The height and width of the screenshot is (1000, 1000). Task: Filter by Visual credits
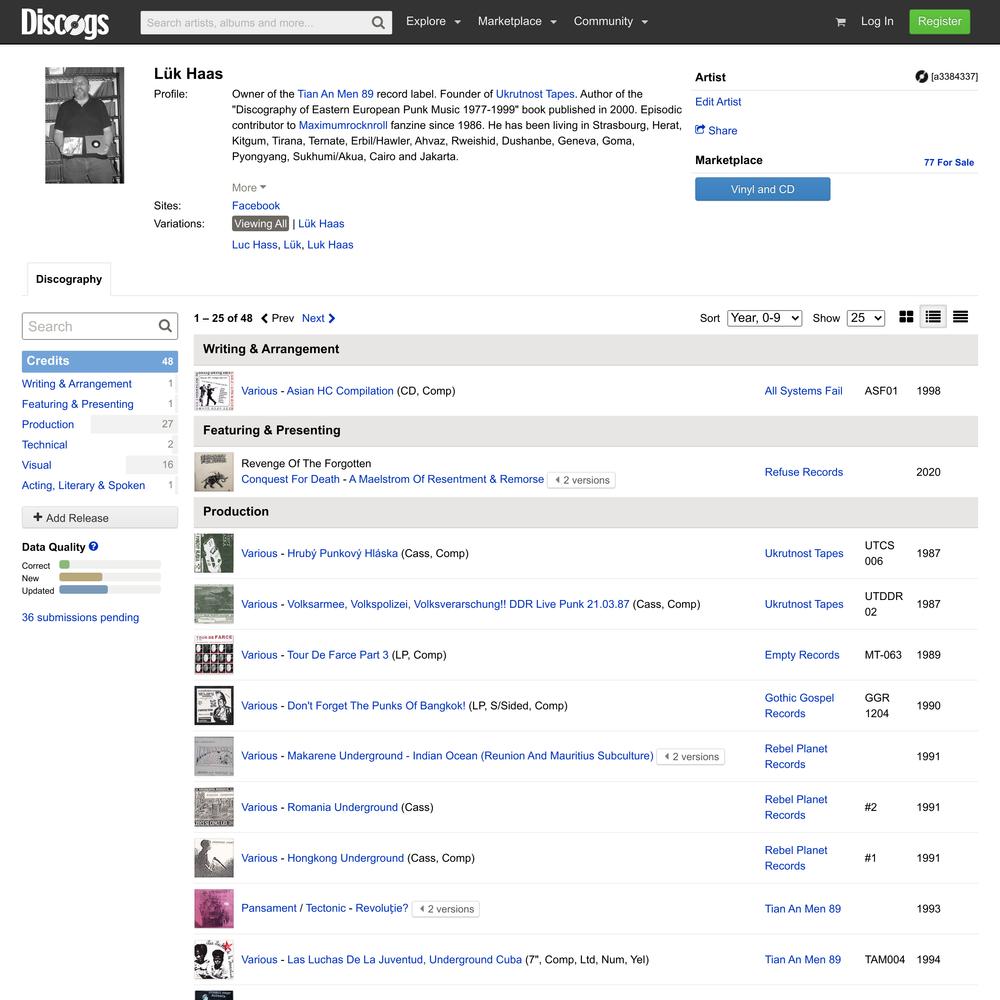coord(36,466)
